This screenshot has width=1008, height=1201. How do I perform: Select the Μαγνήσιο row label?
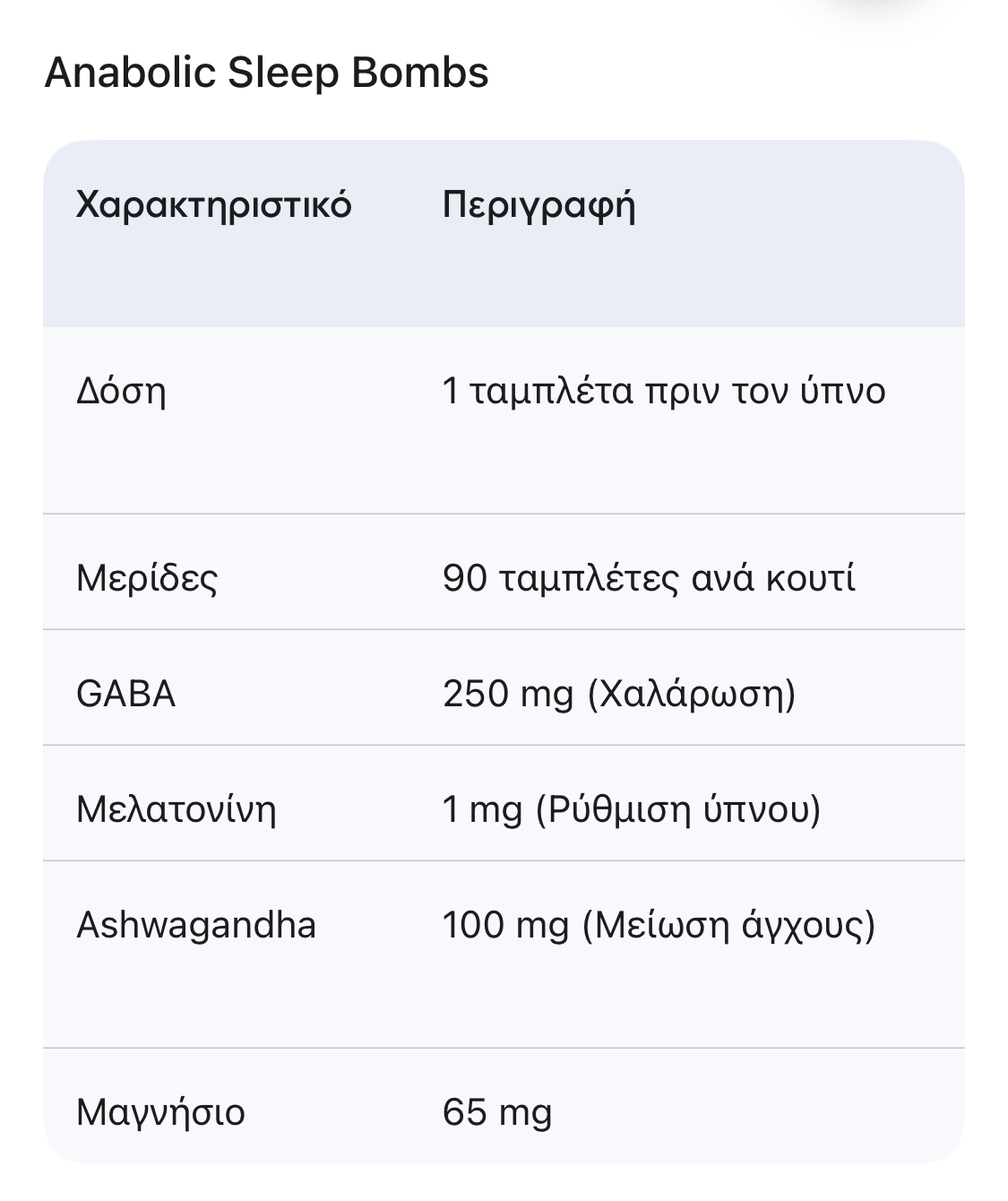pyautogui.click(x=160, y=1112)
